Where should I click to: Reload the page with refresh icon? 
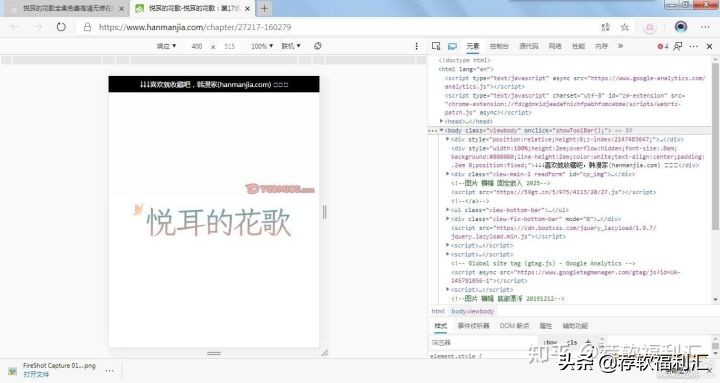click(x=61, y=27)
